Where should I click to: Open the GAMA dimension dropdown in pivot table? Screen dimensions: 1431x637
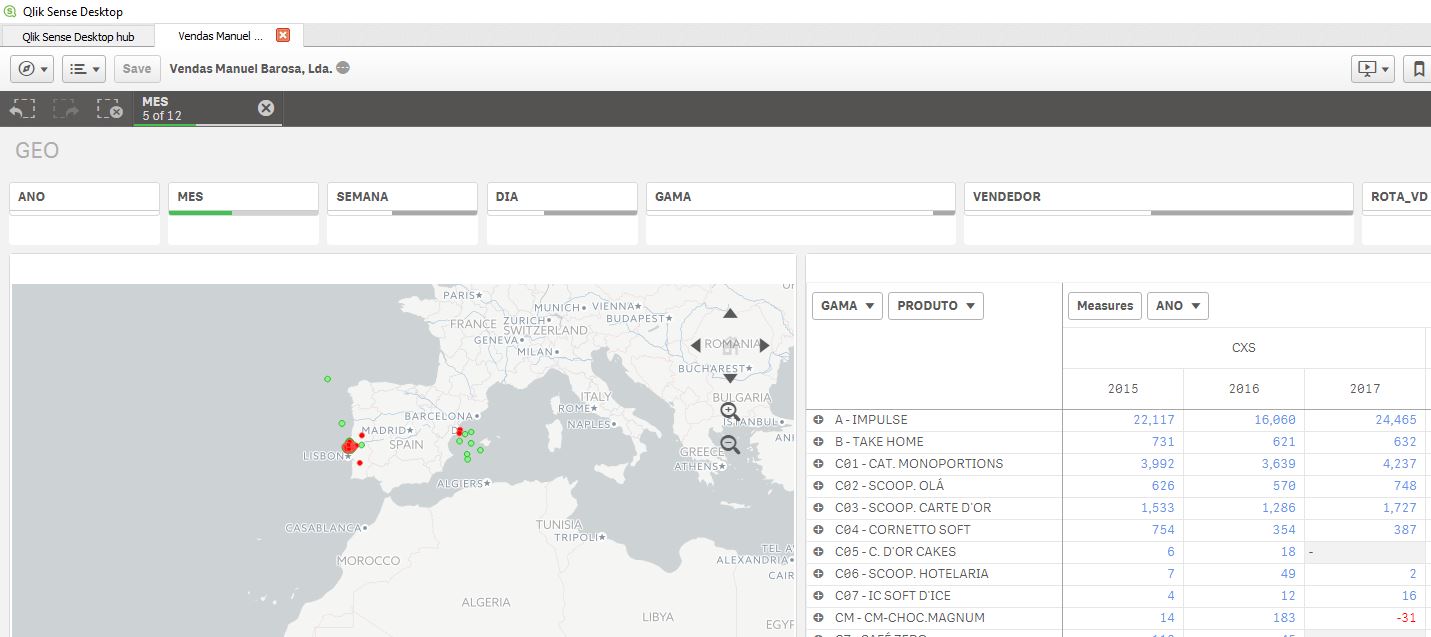pos(846,306)
